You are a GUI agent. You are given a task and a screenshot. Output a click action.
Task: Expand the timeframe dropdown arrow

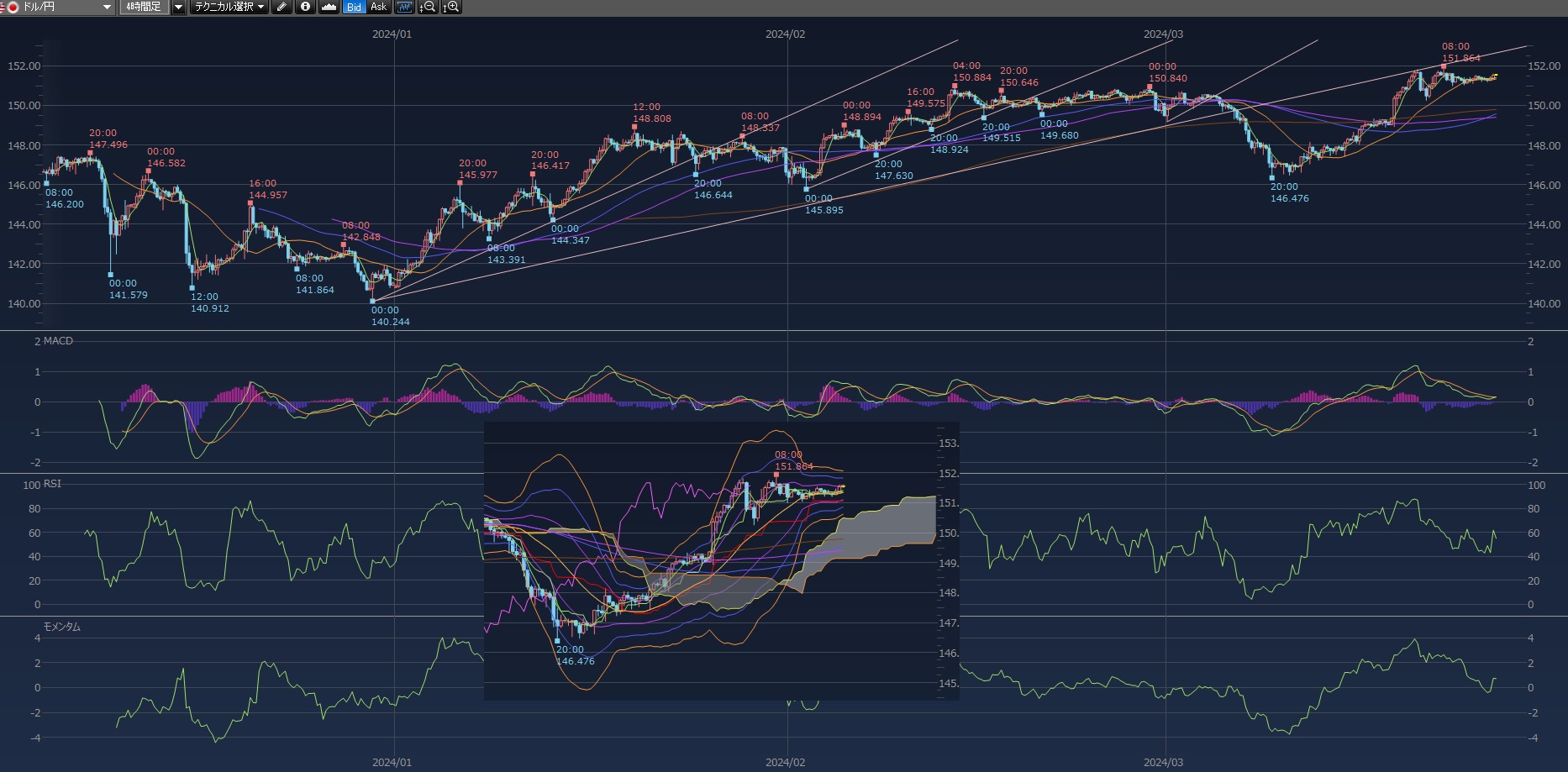(x=178, y=7)
